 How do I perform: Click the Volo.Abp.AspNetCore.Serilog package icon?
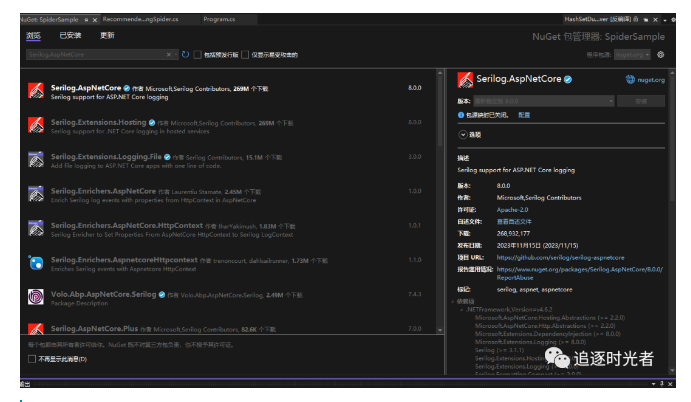pos(36,297)
